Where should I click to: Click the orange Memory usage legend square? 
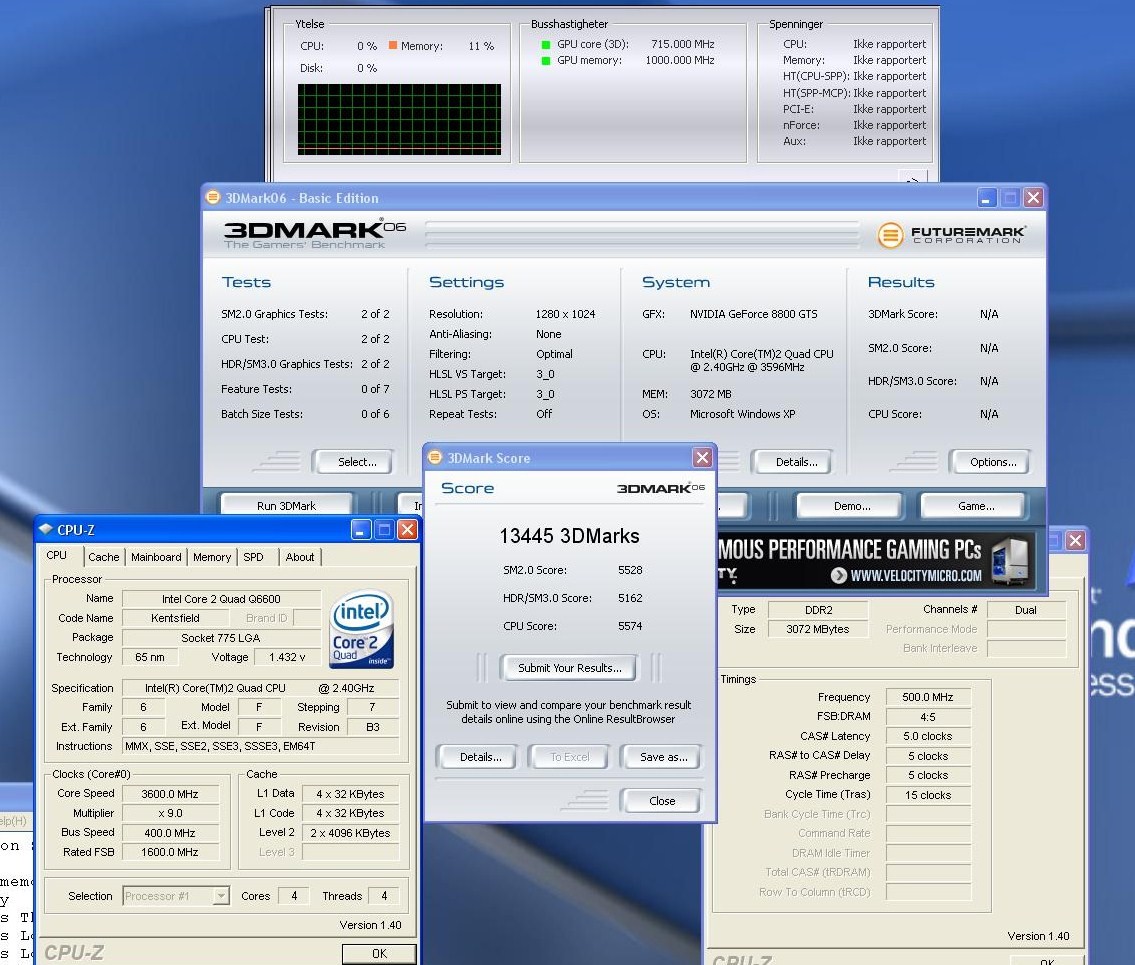(393, 45)
